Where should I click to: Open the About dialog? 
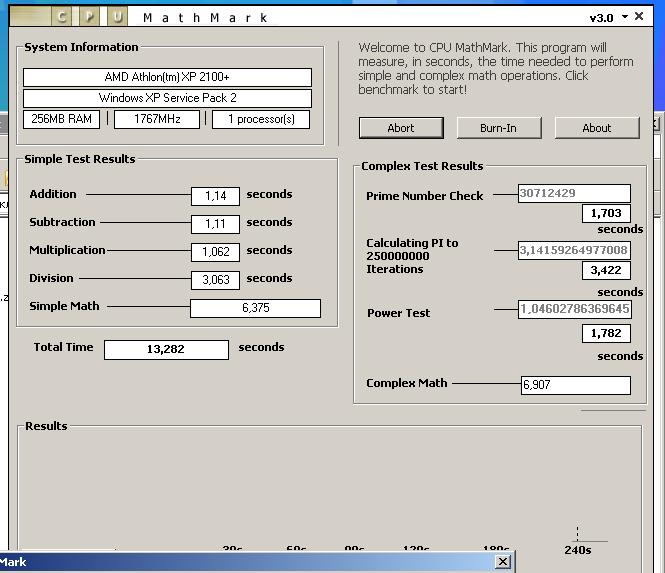click(597, 128)
